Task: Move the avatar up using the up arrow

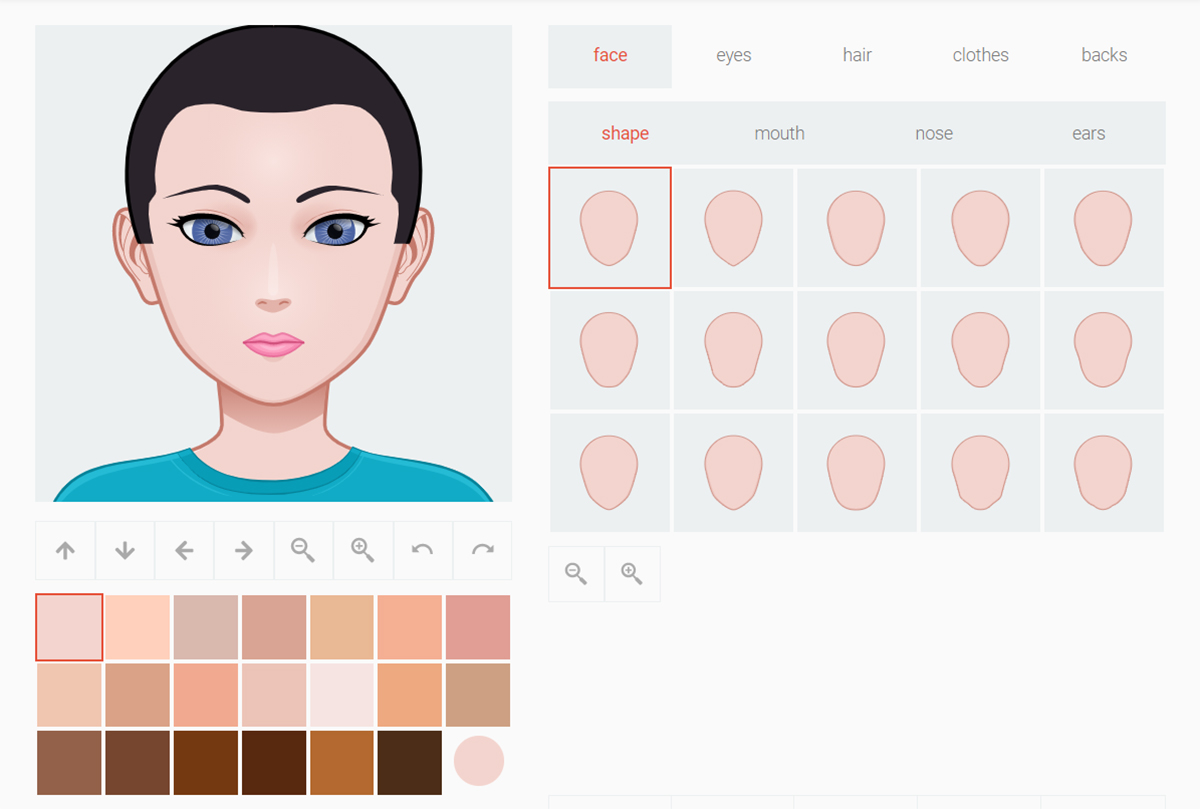Action: 65,550
